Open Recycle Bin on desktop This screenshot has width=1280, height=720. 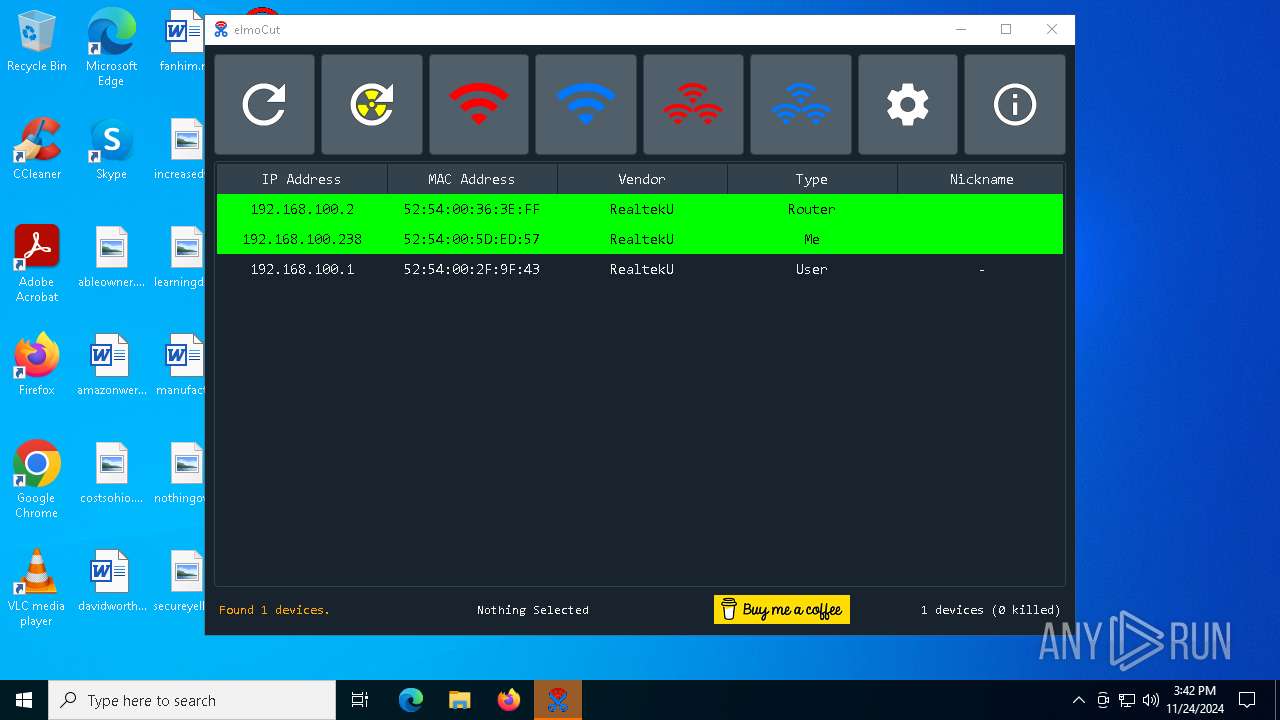(x=37, y=42)
